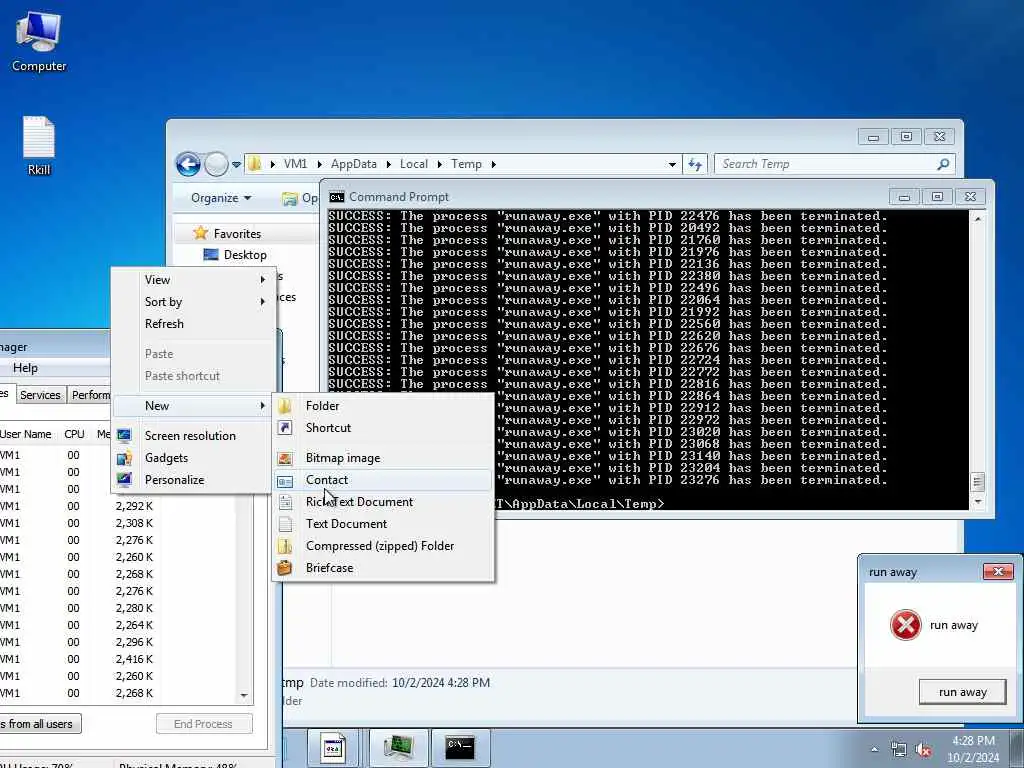Open the taskbar Command Prompt button
Image resolution: width=1024 pixels, height=768 pixels.
pyautogui.click(x=460, y=748)
